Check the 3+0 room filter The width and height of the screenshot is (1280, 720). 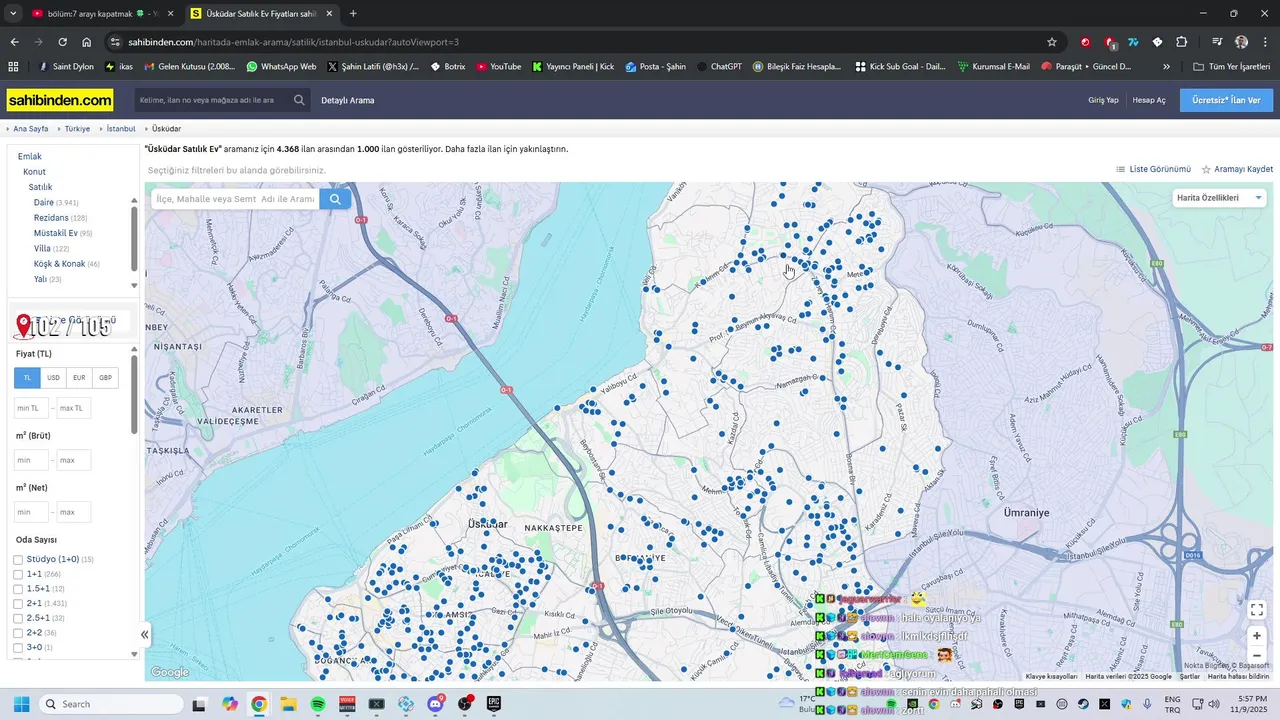point(18,648)
